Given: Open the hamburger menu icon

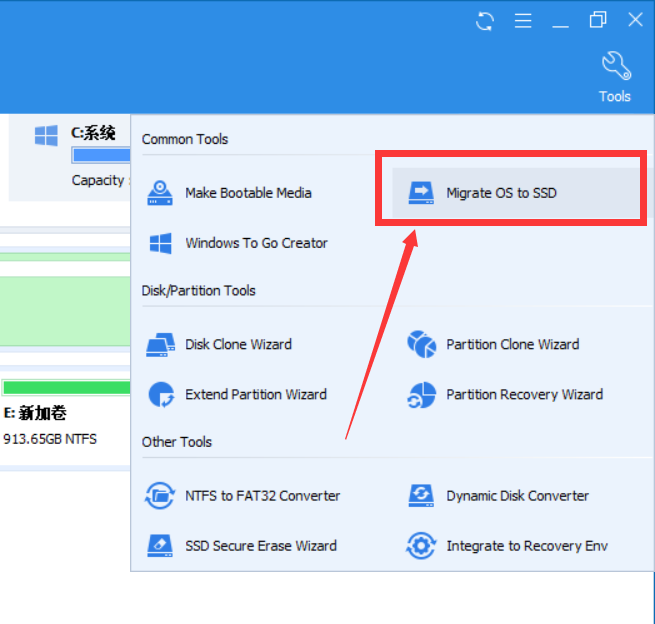Looking at the screenshot, I should coord(523,20).
